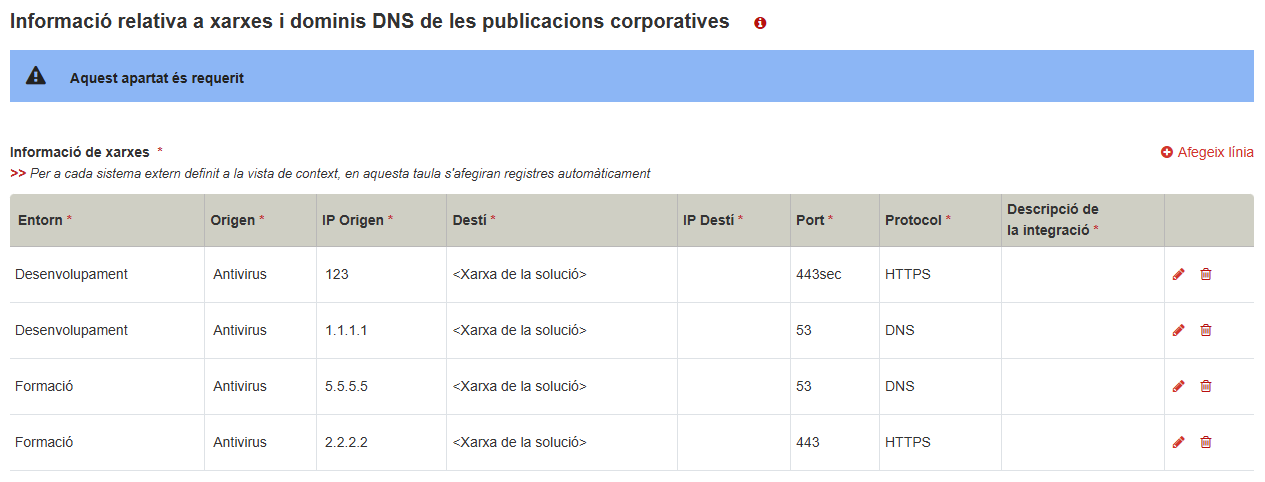The image size is (1265, 482).
Task: Click Formació in the 5.5.5.5 row
Action: (x=44, y=386)
